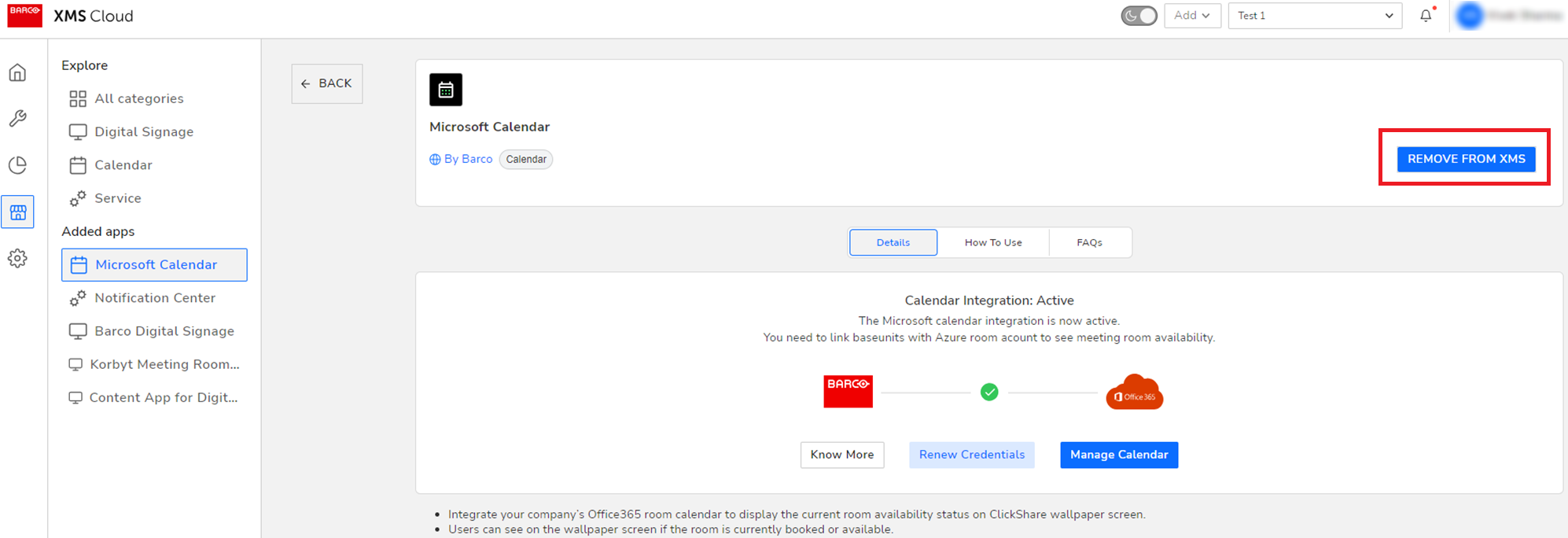Open the Test 1 tenant dropdown
This screenshot has width=1568, height=538.
[1315, 16]
